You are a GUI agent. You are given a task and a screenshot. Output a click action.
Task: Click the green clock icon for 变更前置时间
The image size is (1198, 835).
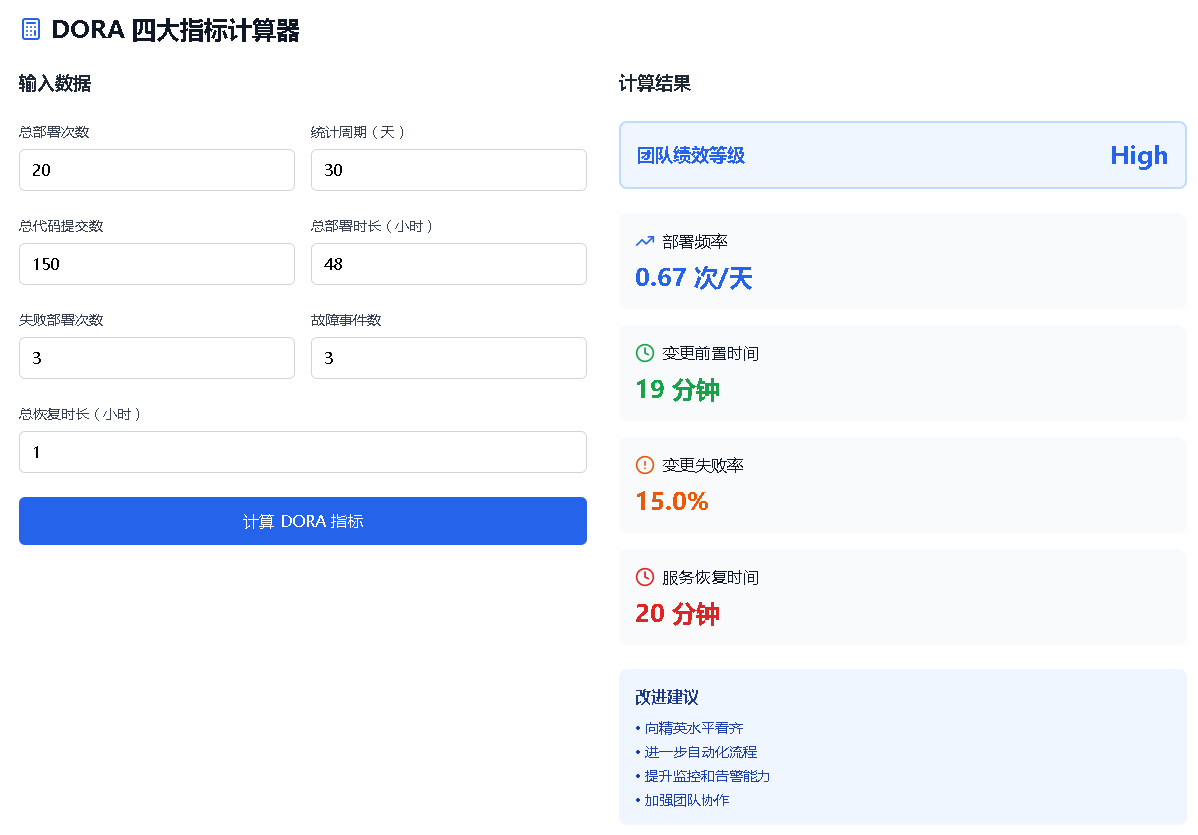pos(645,353)
